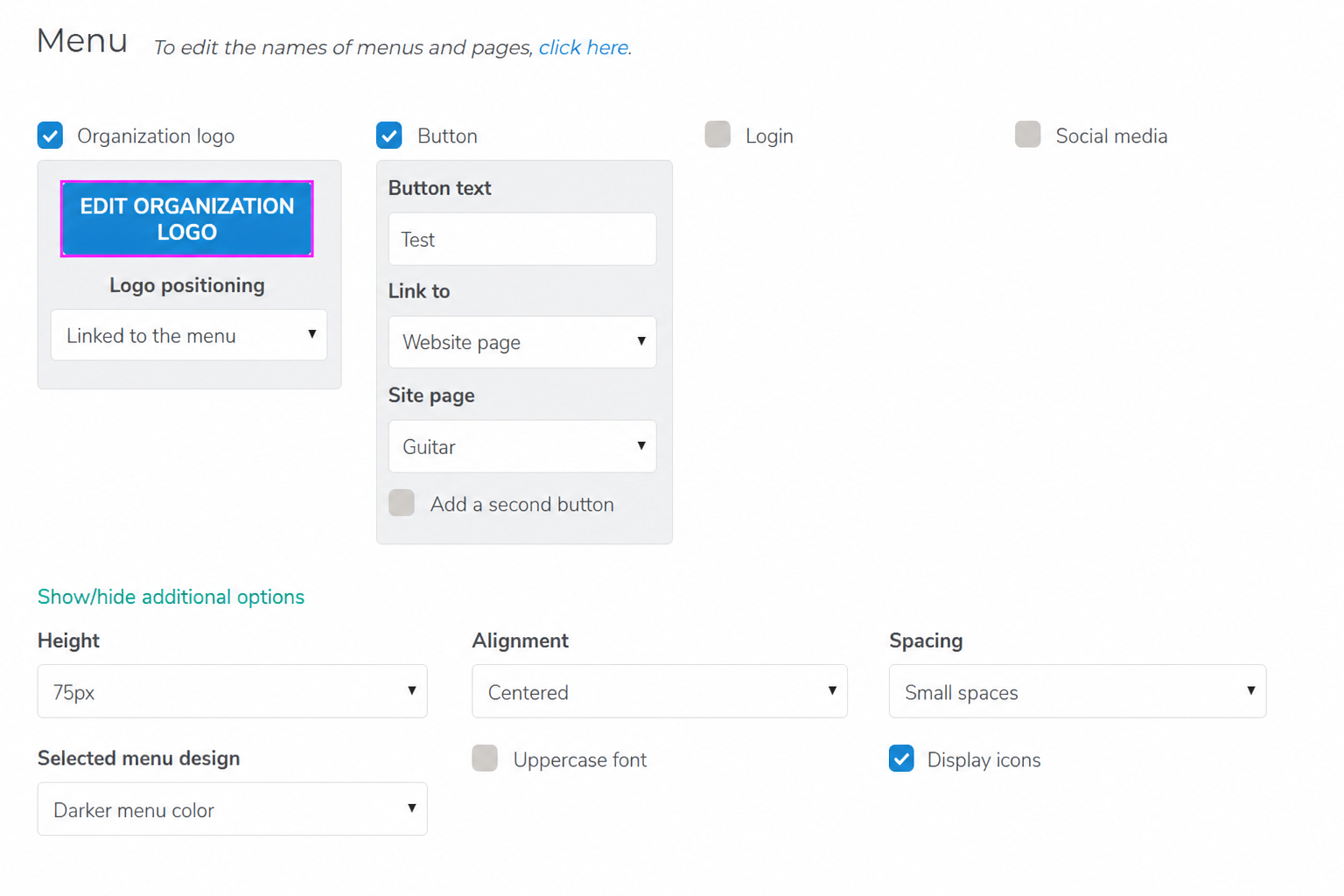This screenshot has height=896, width=1344.
Task: Click the Site page label
Action: [431, 395]
